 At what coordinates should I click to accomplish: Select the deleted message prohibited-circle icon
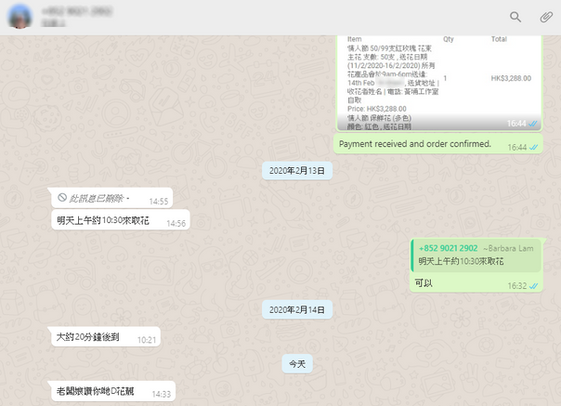point(62,197)
